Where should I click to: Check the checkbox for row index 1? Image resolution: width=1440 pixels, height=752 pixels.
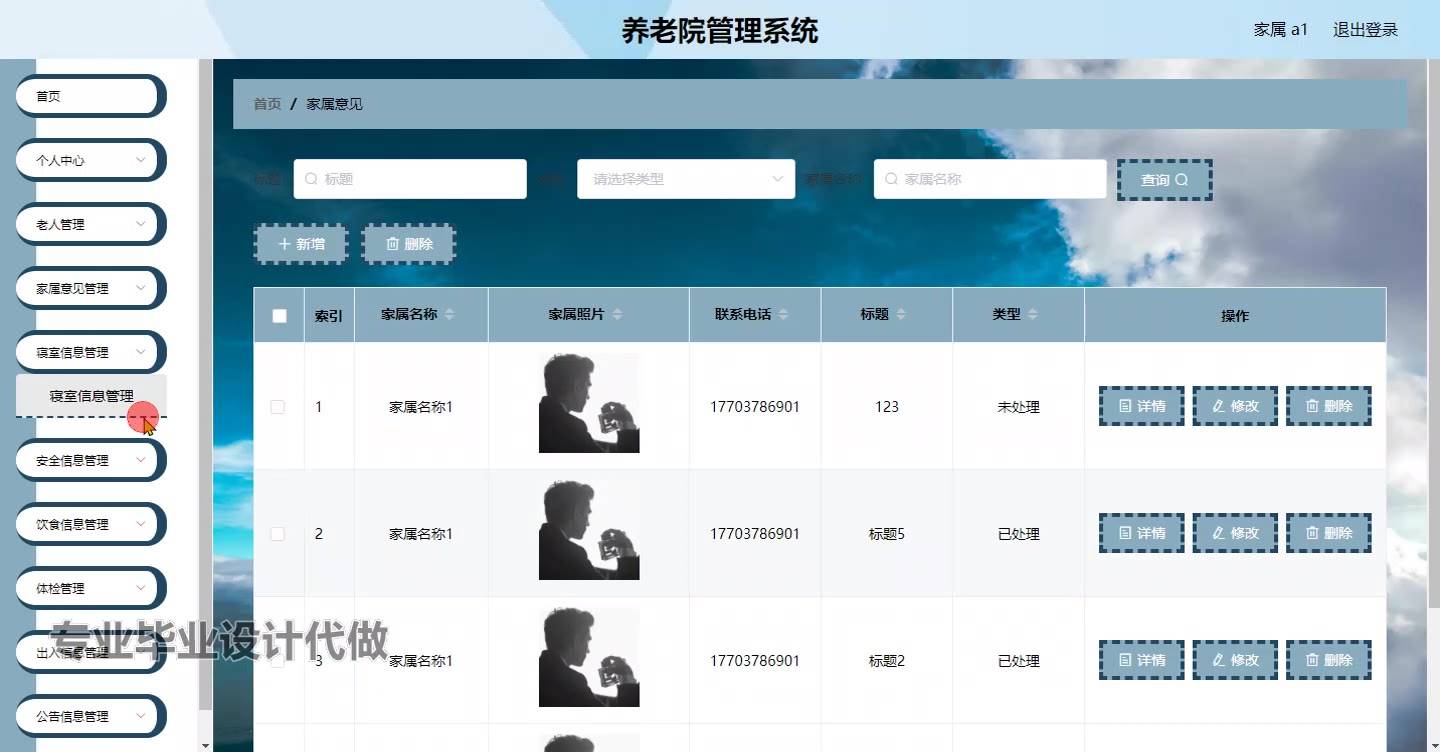coord(278,407)
